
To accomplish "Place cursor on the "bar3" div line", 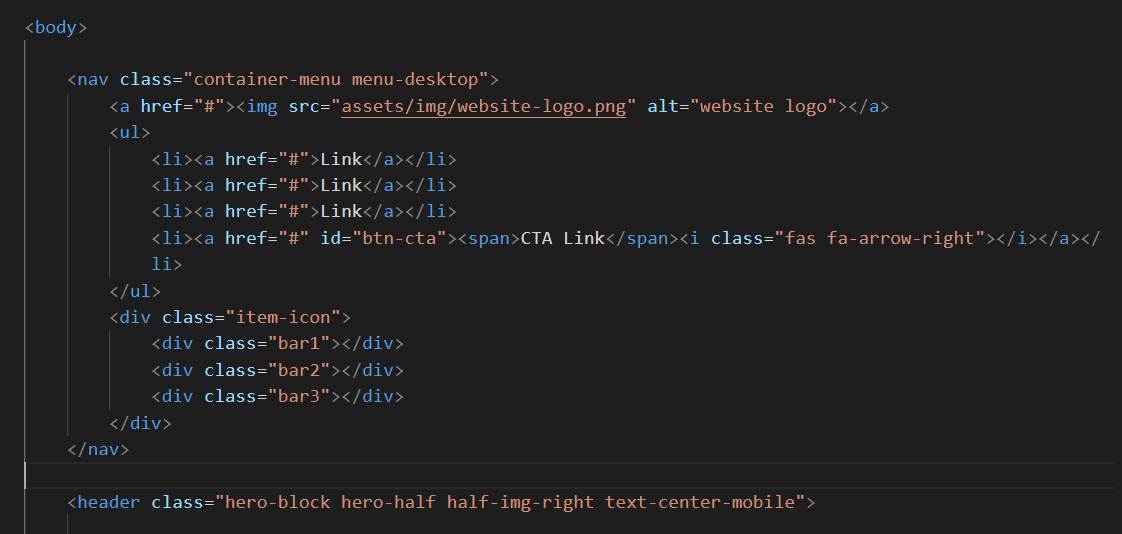I will click(278, 397).
